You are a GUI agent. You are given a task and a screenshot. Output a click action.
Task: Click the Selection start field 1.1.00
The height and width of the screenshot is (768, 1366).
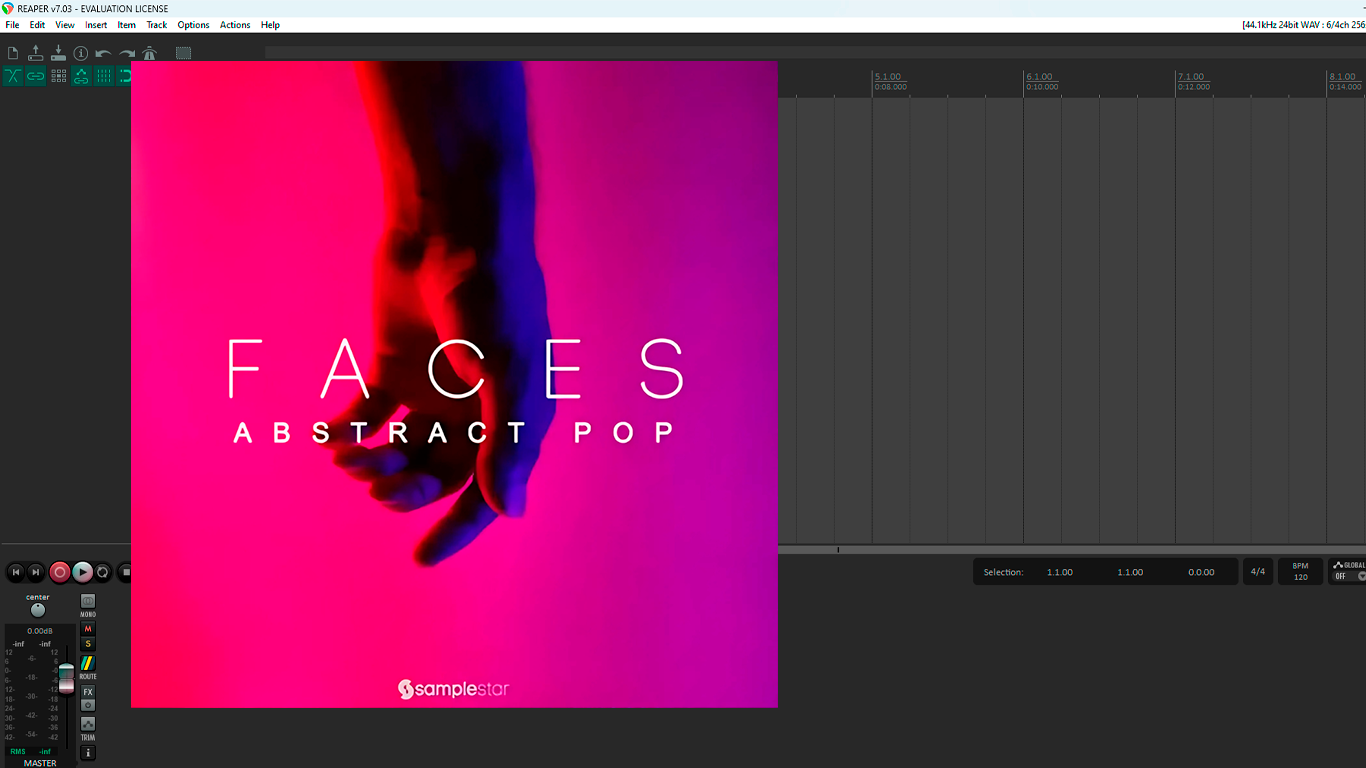1060,572
